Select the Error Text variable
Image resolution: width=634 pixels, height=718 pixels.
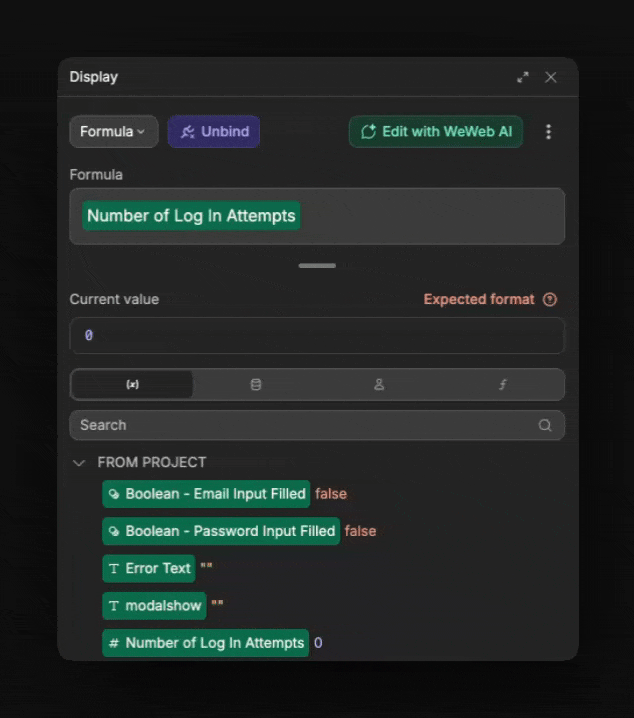coord(148,568)
